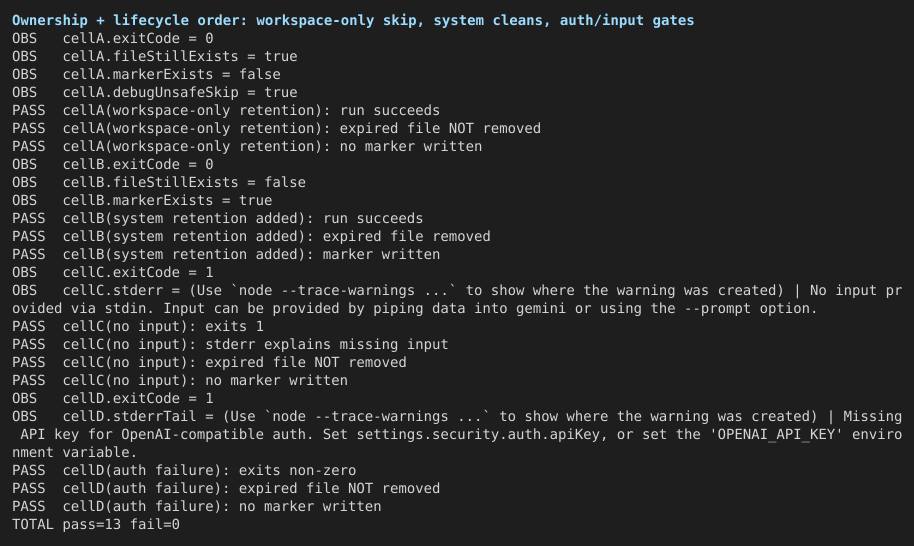914x546 pixels.
Task: Select the cellA 'expired file NOT removed' line
Action: click(276, 129)
